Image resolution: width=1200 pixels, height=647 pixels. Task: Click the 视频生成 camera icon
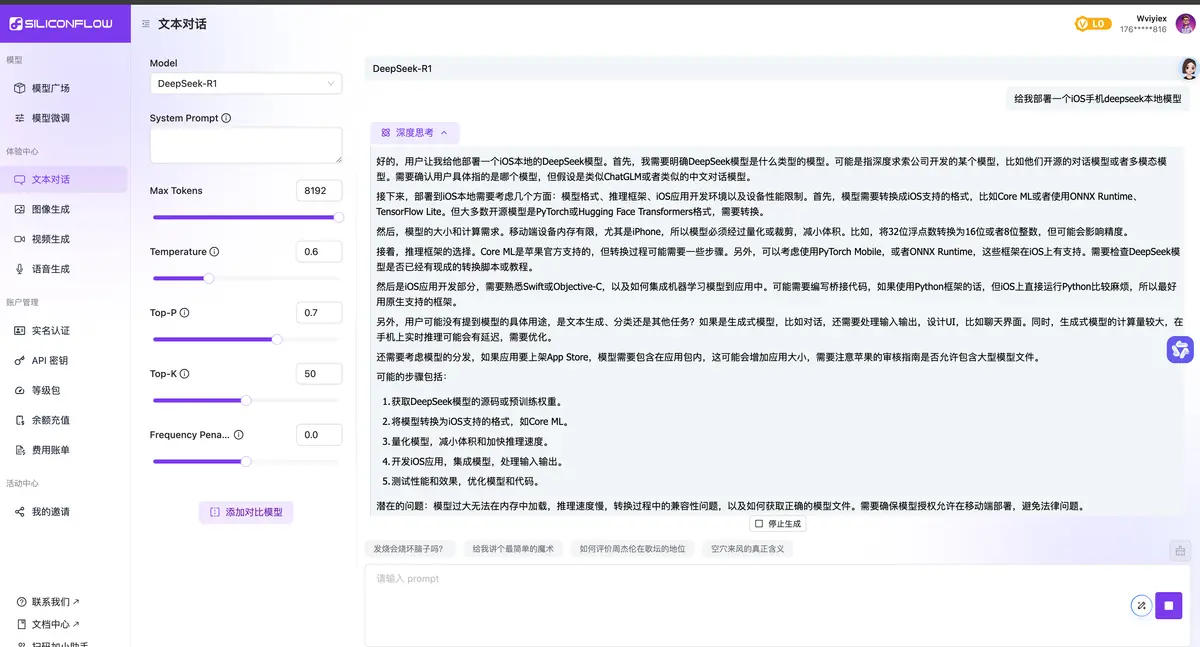(x=20, y=239)
